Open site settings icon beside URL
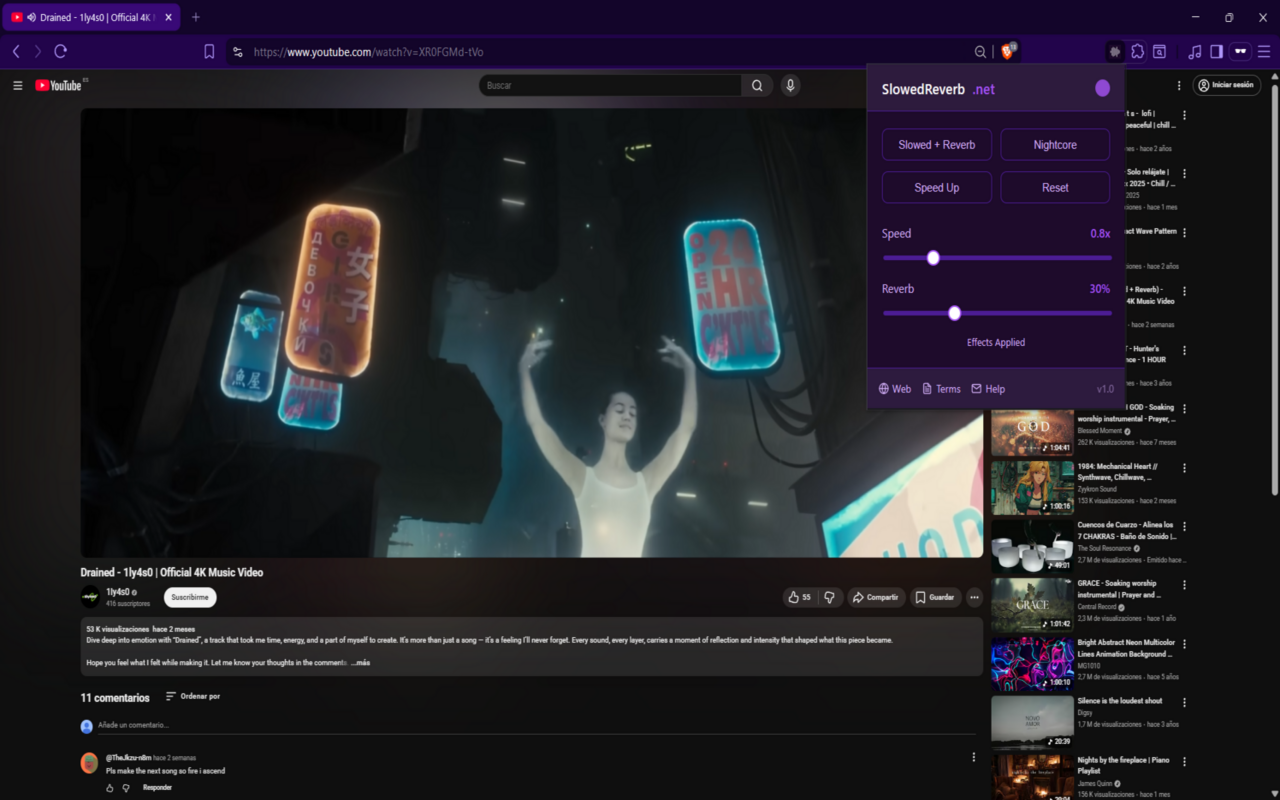This screenshot has height=800, width=1280. (x=237, y=52)
